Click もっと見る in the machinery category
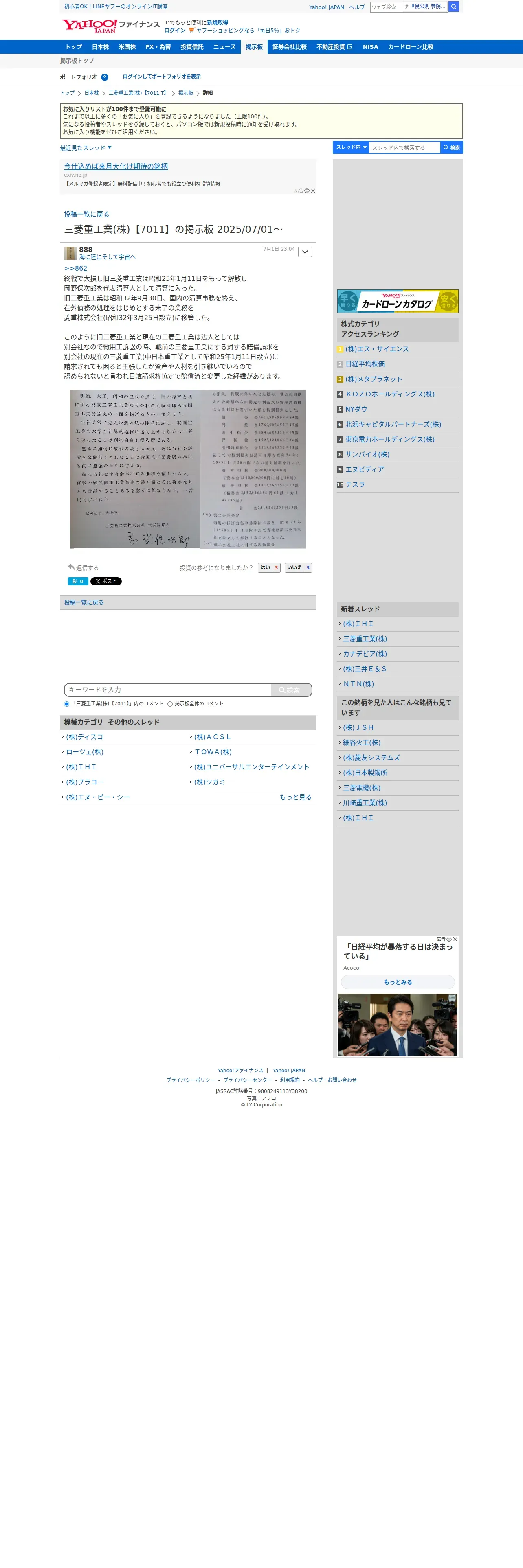This screenshot has height=1568, width=523. coord(295,797)
